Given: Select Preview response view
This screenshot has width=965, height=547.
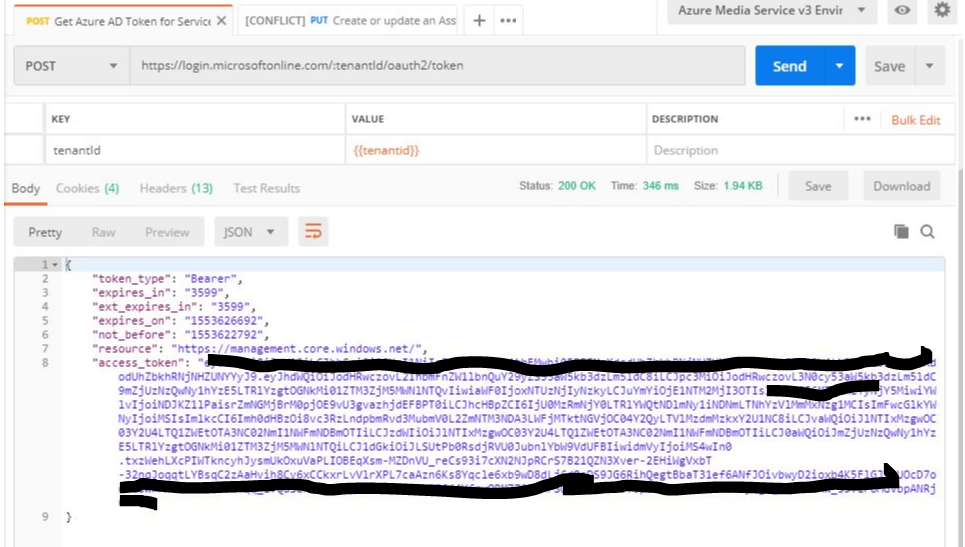Looking at the screenshot, I should 167,232.
